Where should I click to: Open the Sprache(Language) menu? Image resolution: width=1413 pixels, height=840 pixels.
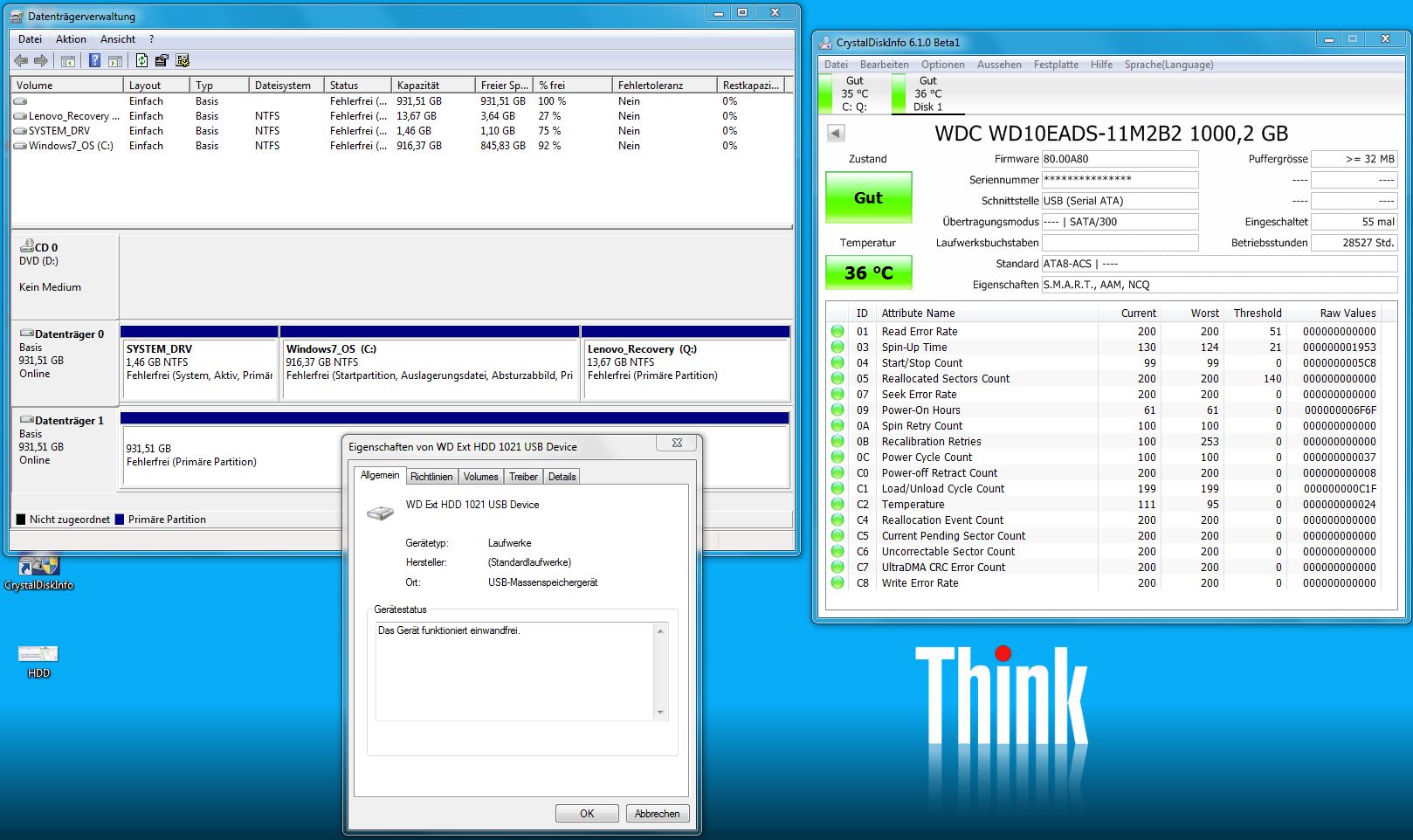tap(1168, 65)
